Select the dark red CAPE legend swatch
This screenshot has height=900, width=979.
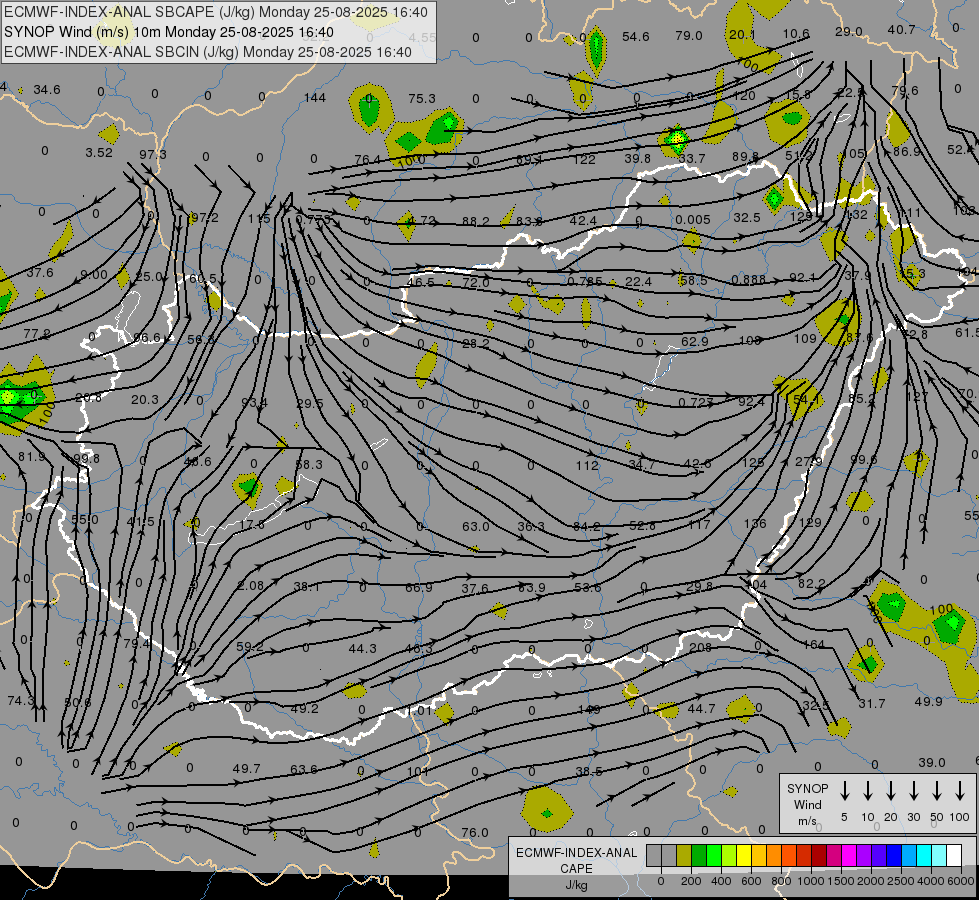coord(819,855)
